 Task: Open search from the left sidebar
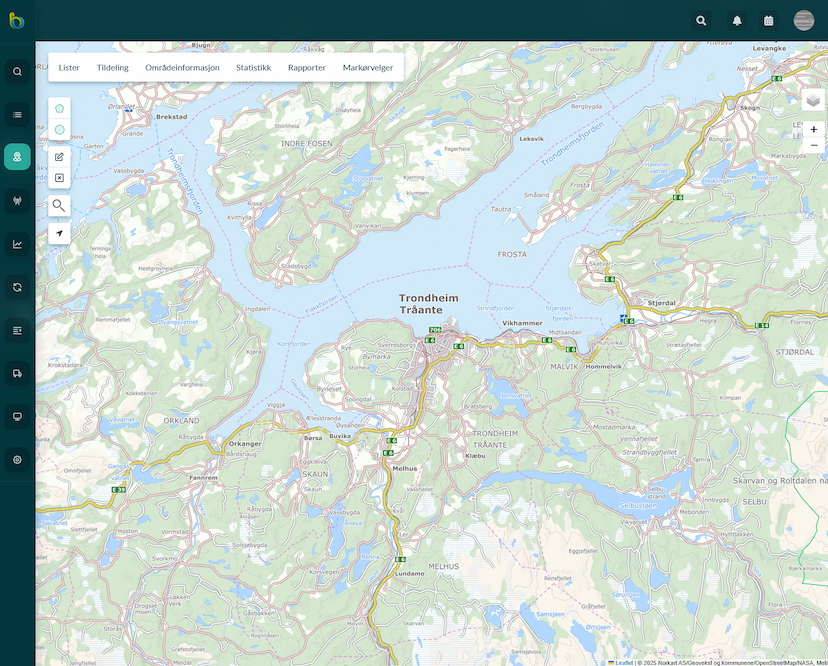[x=17, y=71]
